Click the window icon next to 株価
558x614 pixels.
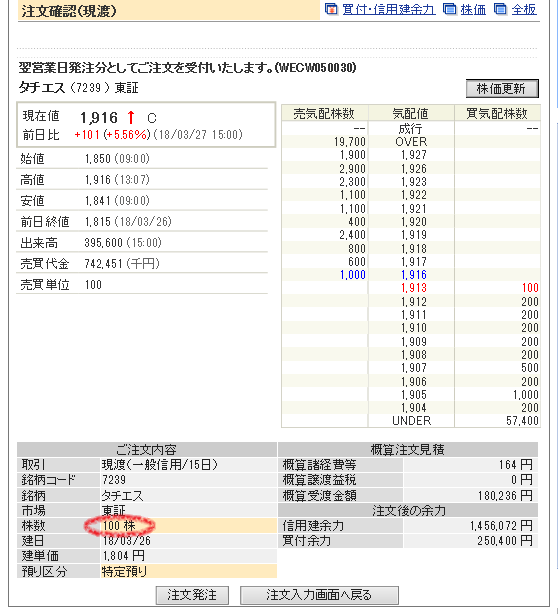[x=450, y=9]
